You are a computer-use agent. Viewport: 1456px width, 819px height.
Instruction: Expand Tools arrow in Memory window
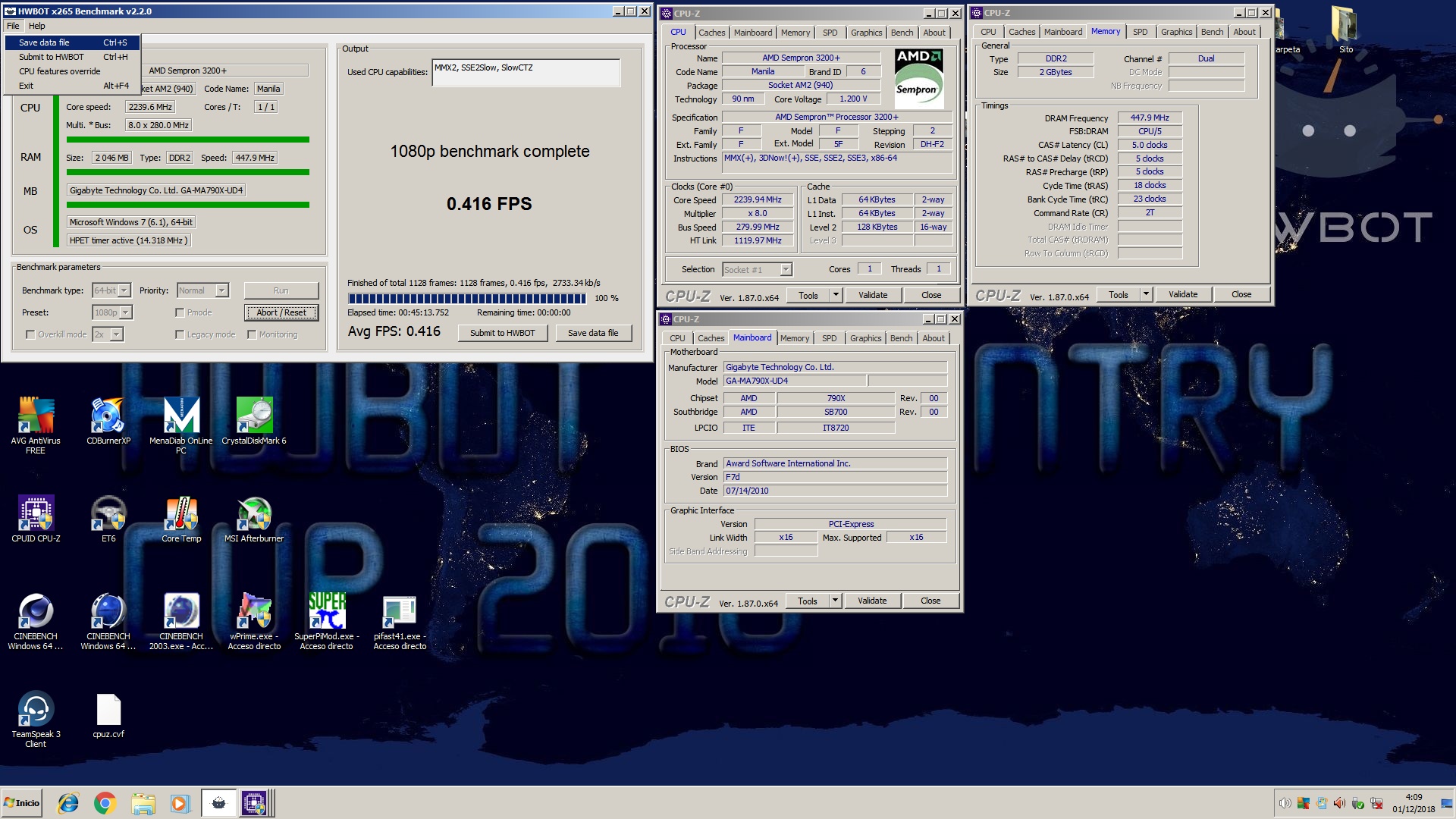(1146, 294)
